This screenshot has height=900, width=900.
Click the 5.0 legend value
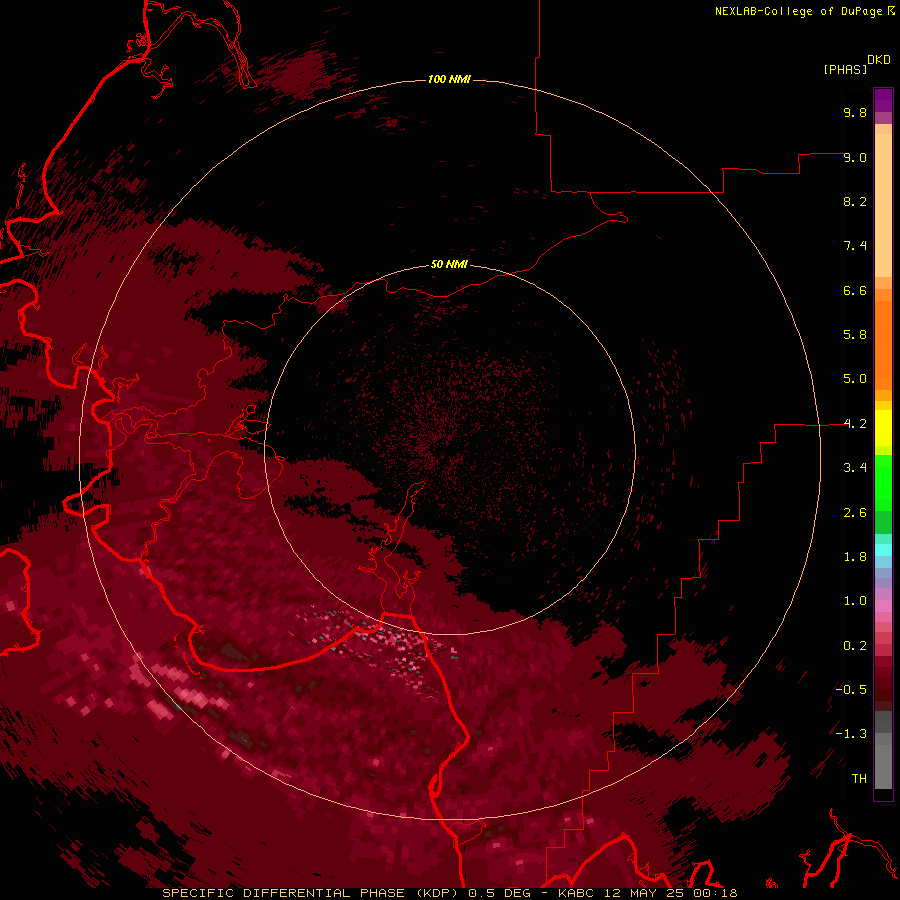pos(855,379)
